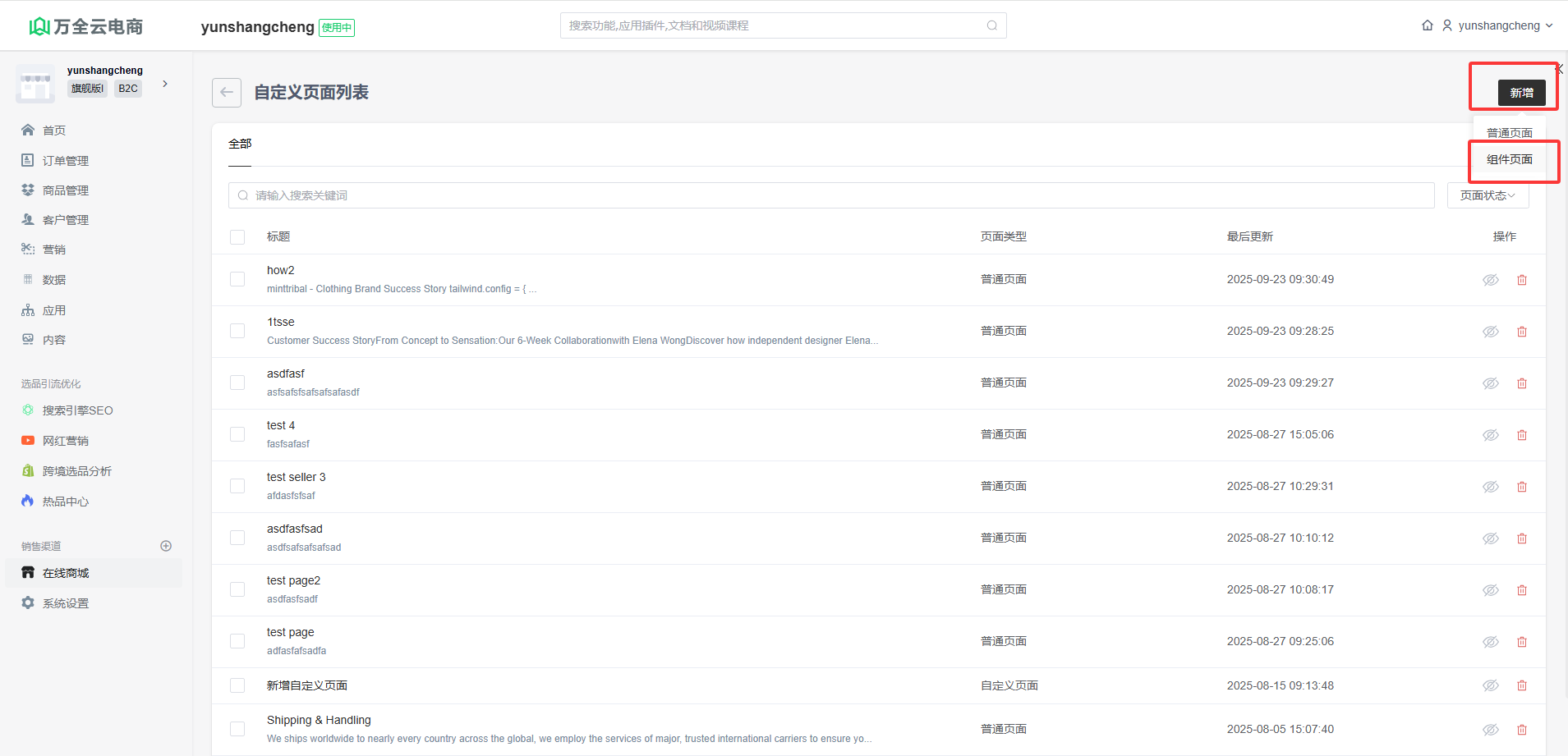Add a sales channel with plus icon
Image resolution: width=1568 pixels, height=756 pixels.
tap(166, 546)
